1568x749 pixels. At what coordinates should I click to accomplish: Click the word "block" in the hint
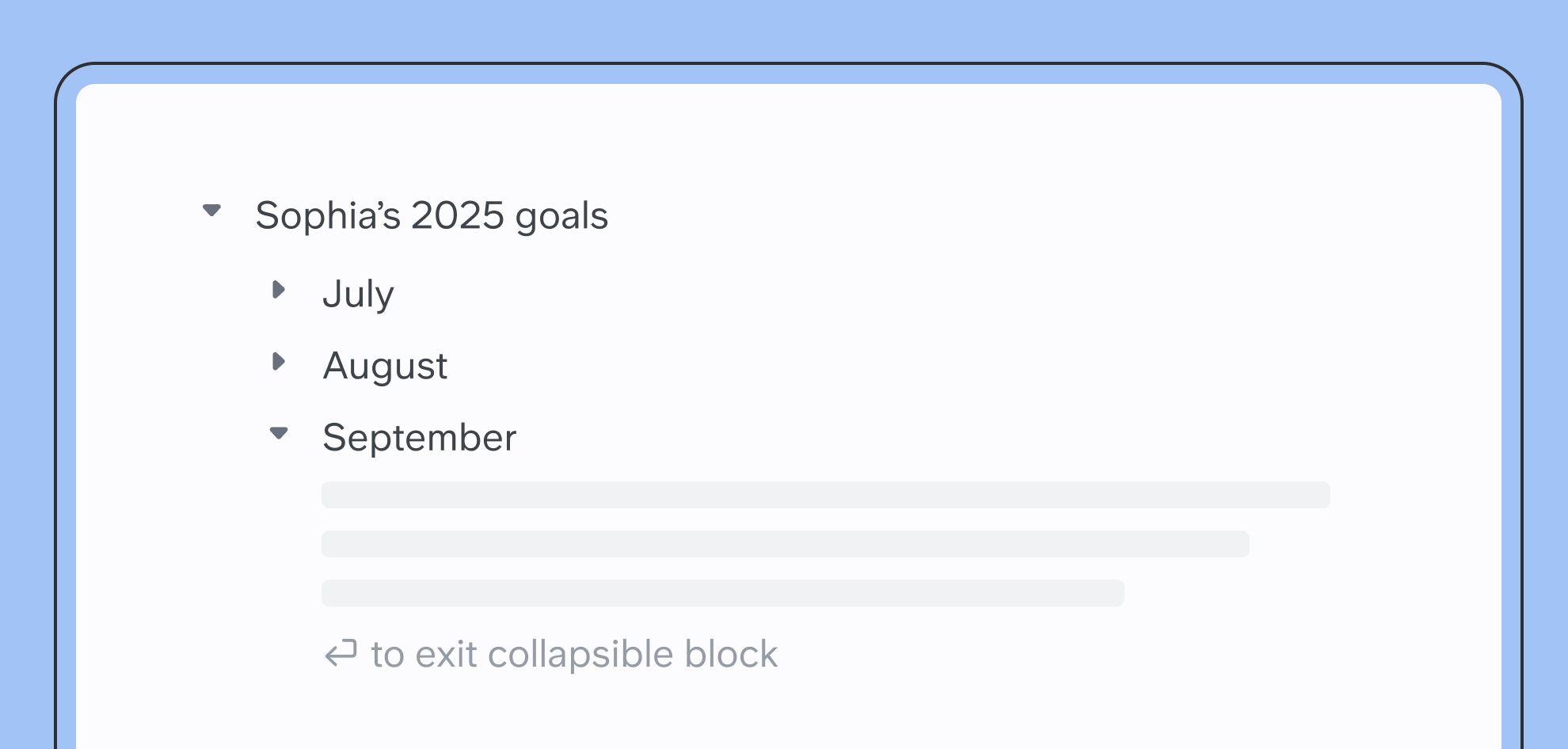point(730,654)
